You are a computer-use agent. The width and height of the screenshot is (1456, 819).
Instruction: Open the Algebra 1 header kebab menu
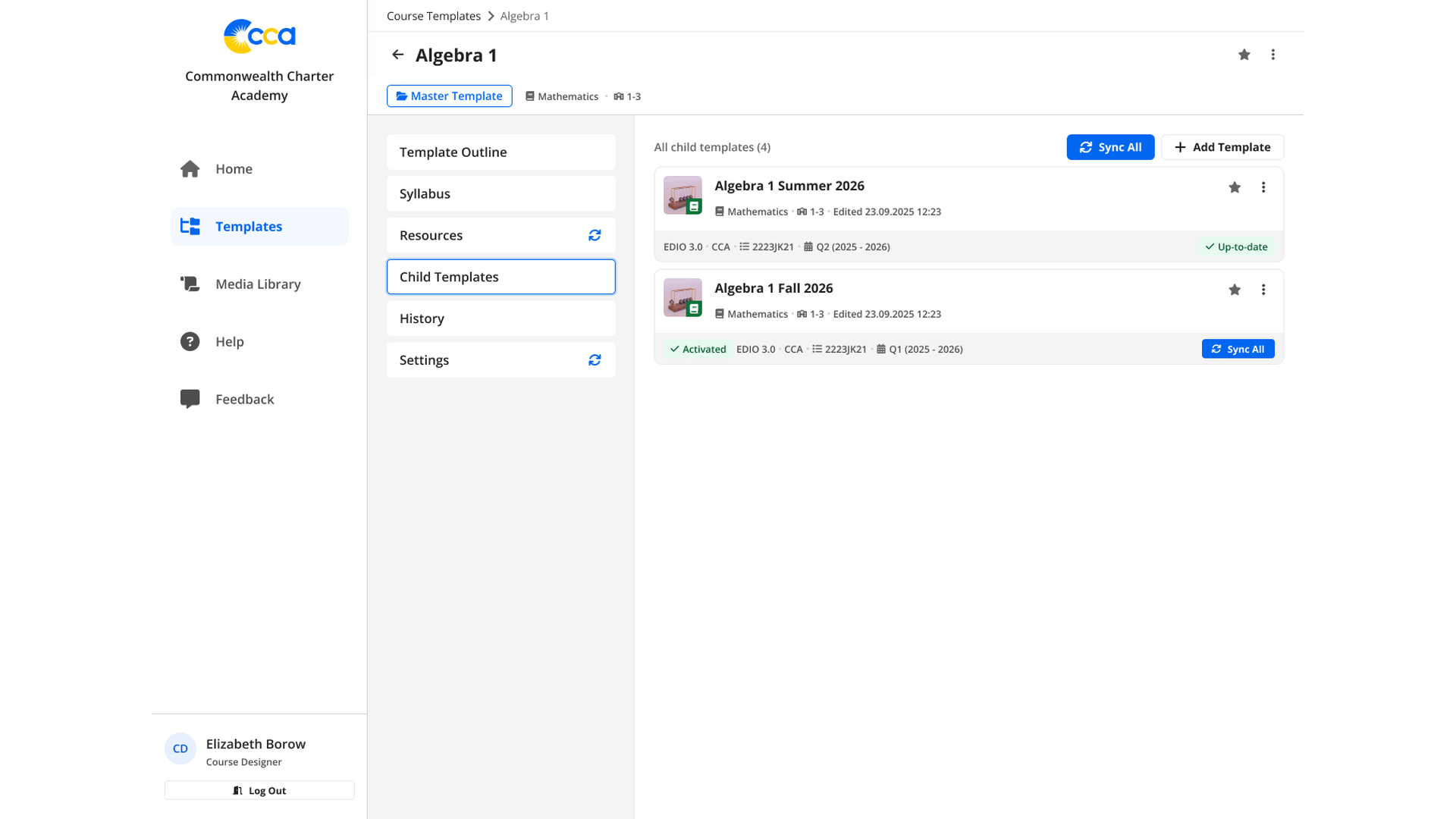1273,55
